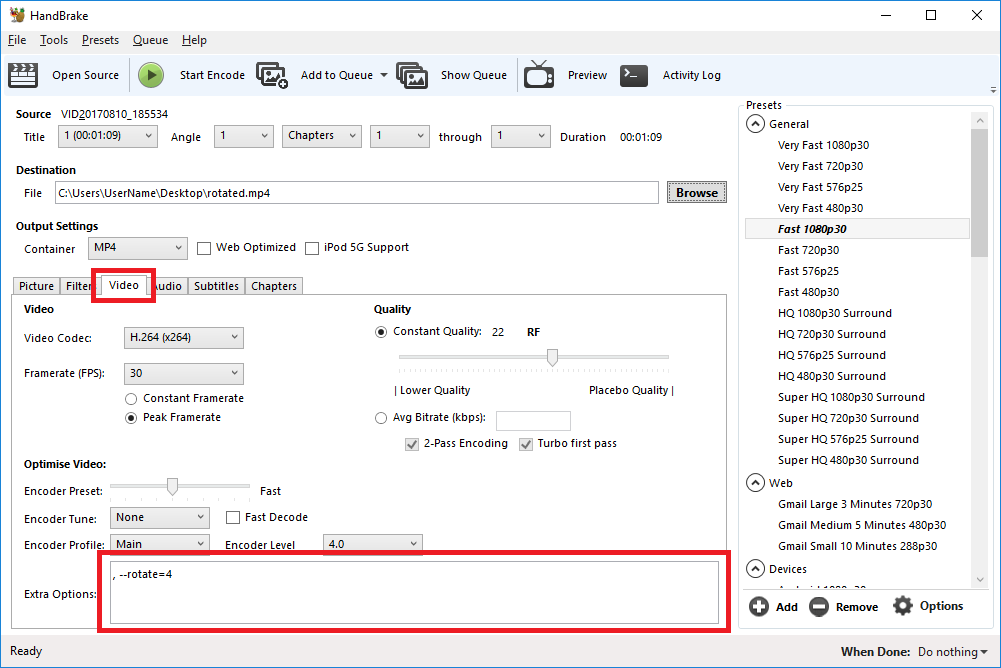Open the Show Queue icon
The image size is (1001, 668).
412,75
